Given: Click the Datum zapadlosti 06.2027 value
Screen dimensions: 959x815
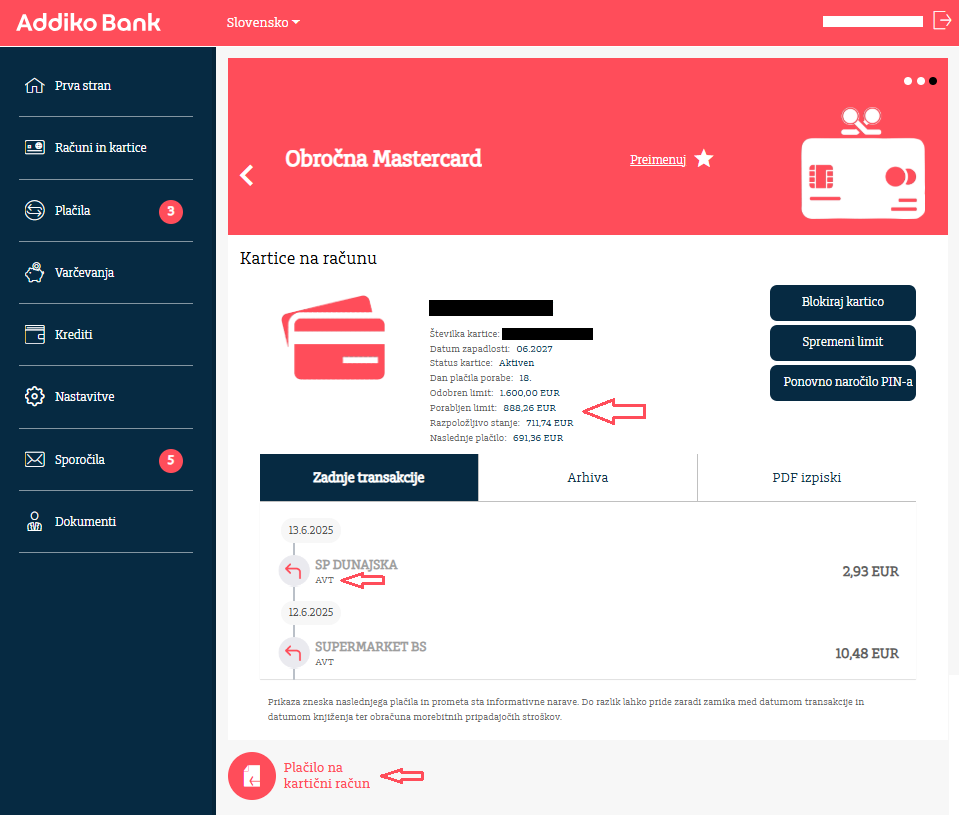Looking at the screenshot, I should (x=535, y=349).
